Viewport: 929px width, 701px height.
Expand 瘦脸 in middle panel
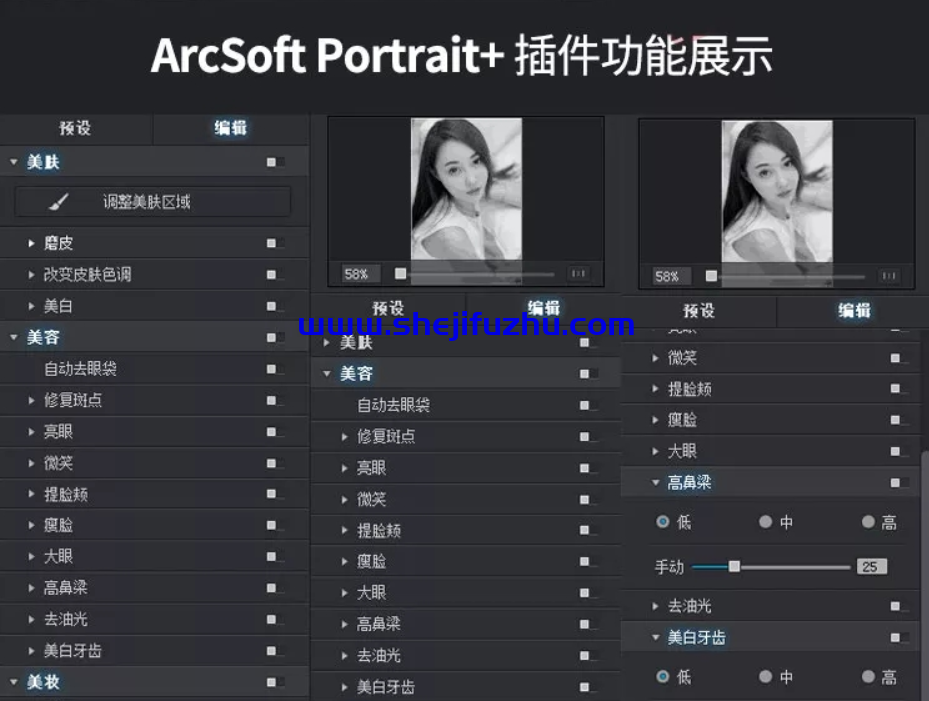tap(344, 561)
